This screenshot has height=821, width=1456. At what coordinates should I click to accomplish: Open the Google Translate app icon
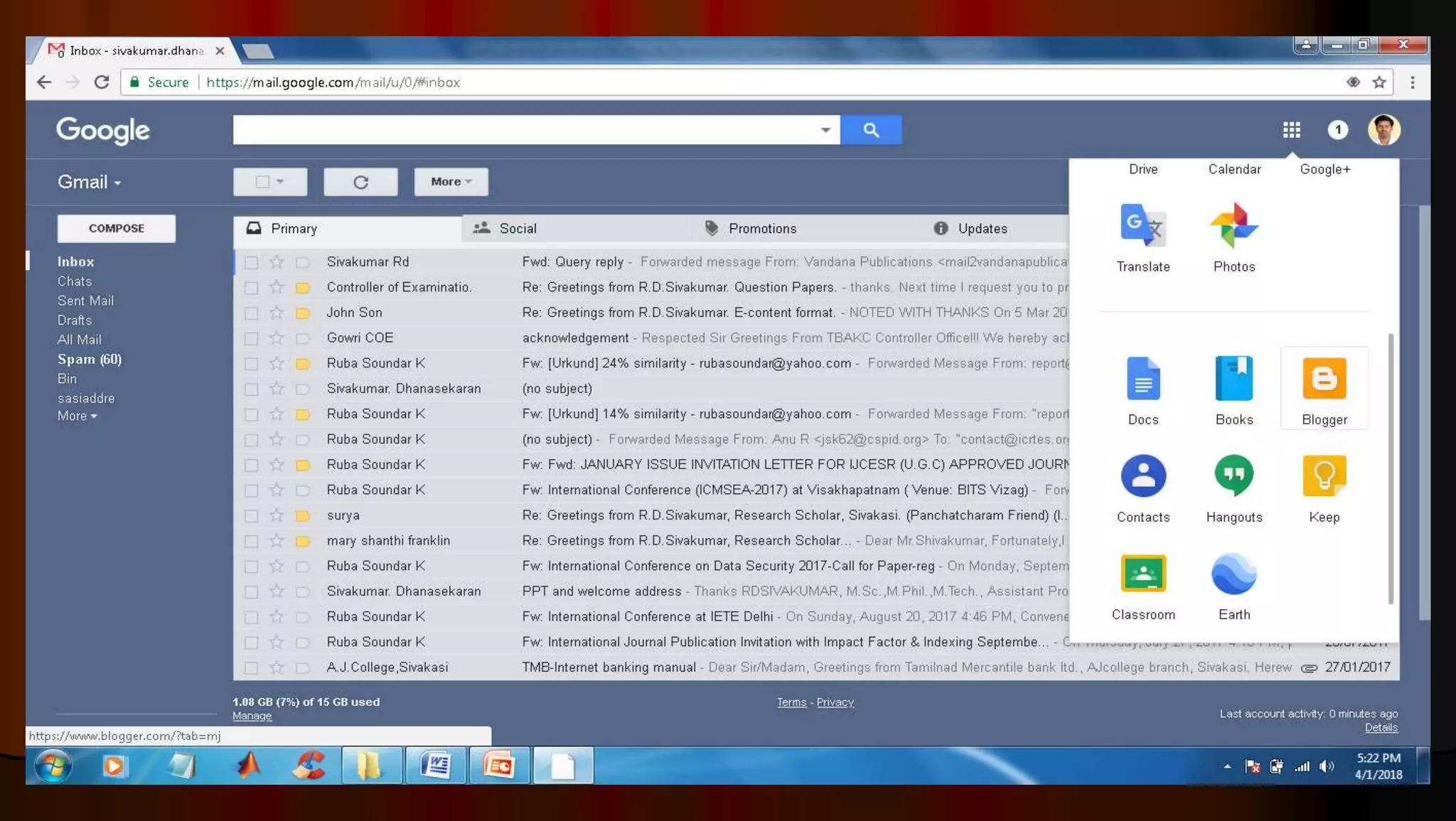click(1142, 225)
